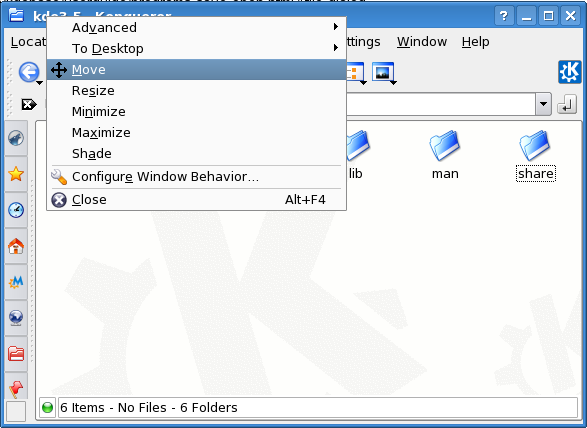Screen dimensions: 587x428
Task: Choose Close (Alt+F4) from the window menu
Action: point(196,200)
